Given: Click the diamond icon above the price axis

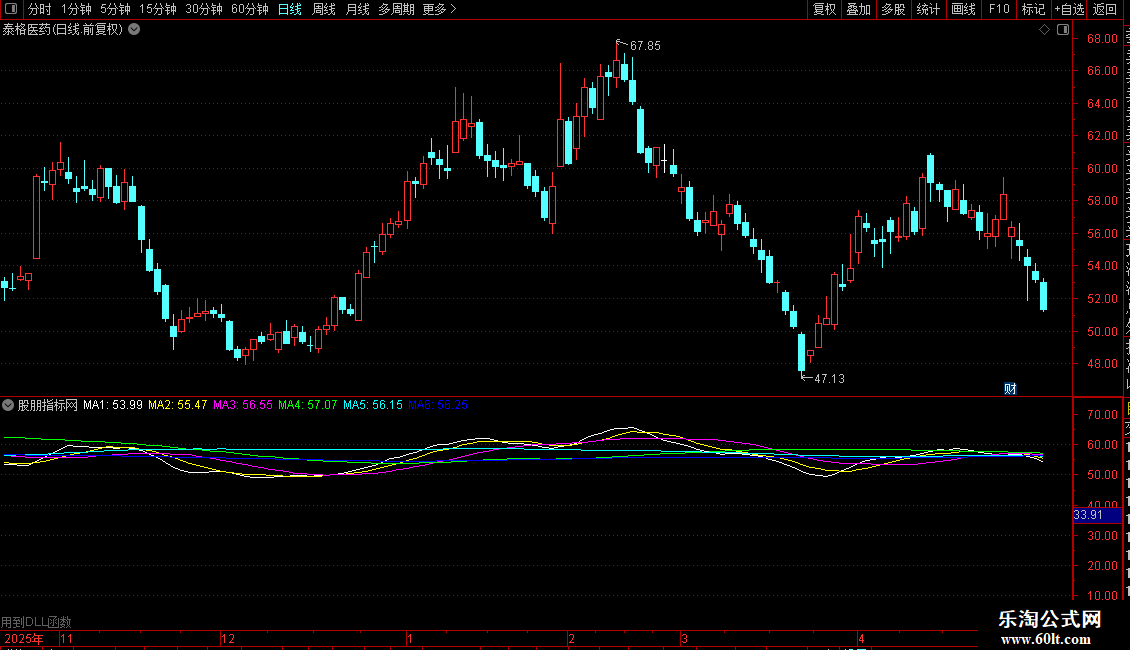Looking at the screenshot, I should (x=1044, y=30).
